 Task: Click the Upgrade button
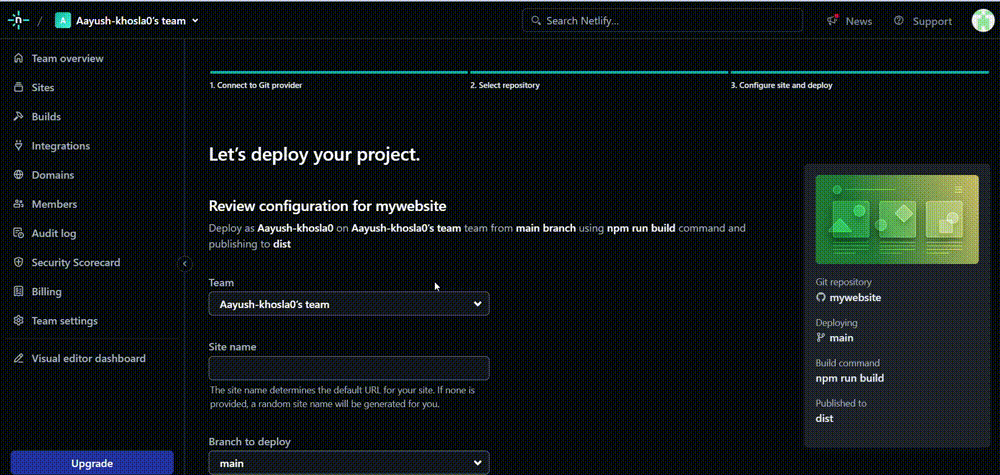pyautogui.click(x=92, y=464)
